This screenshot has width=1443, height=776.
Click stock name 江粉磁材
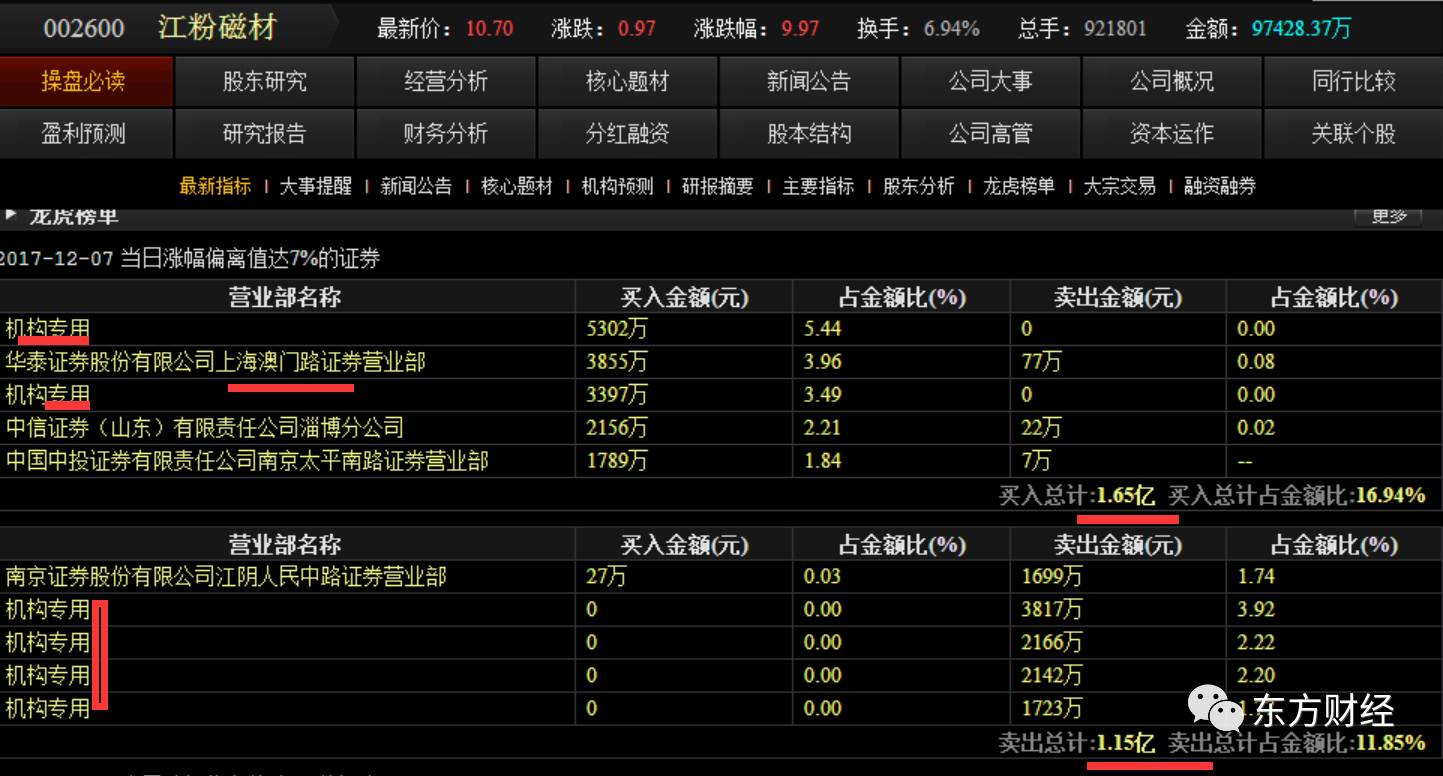tap(217, 27)
